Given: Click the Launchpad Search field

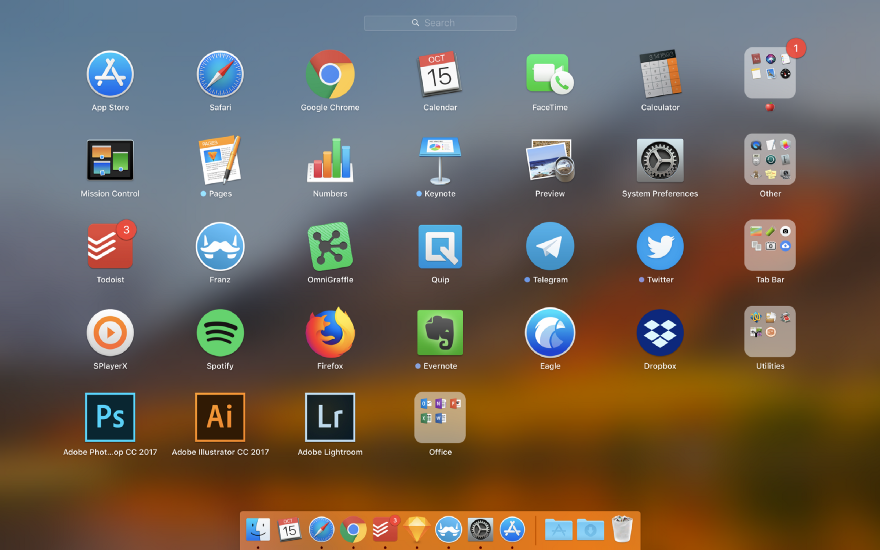Looking at the screenshot, I should pyautogui.click(x=440, y=23).
